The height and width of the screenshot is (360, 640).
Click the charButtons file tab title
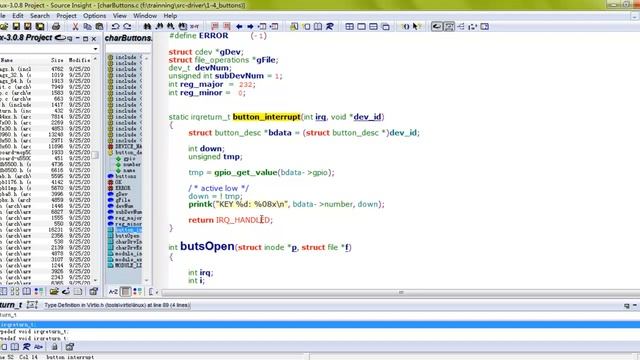click(x=128, y=38)
